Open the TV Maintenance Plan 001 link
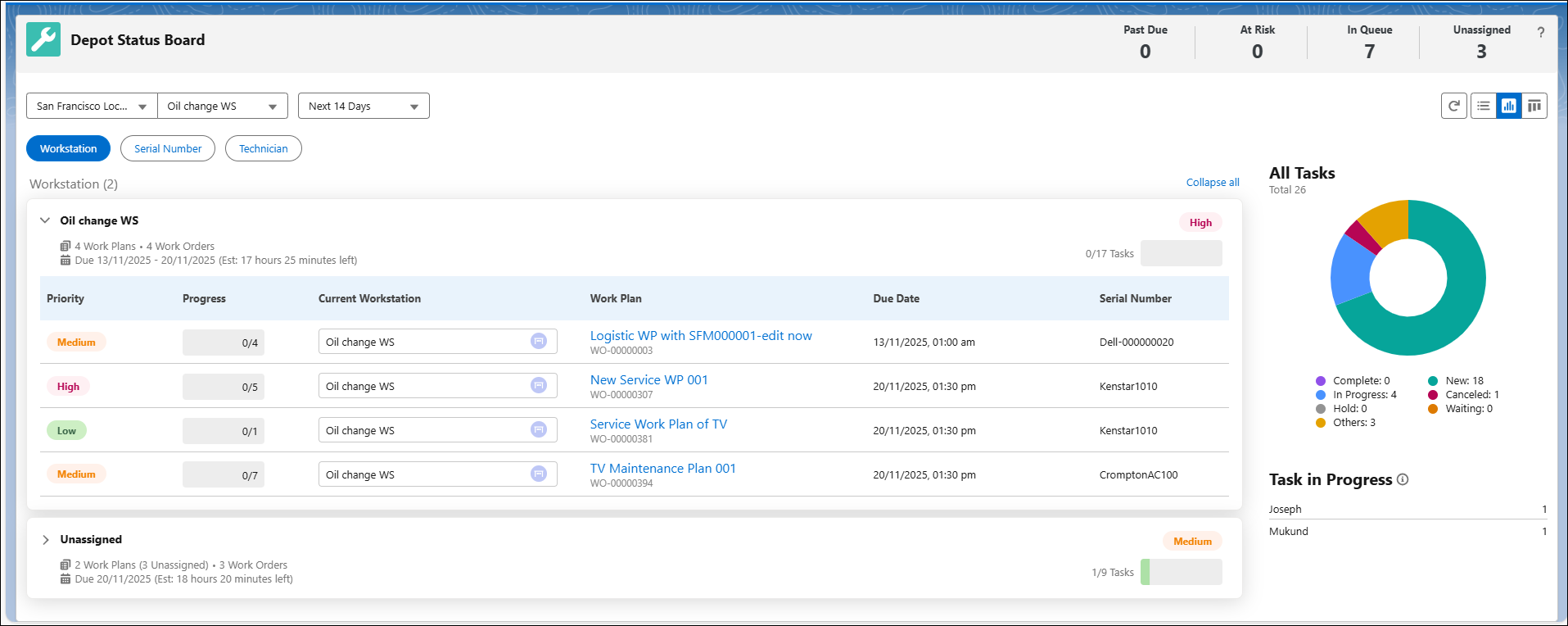This screenshot has height=626, width=1568. click(663, 469)
